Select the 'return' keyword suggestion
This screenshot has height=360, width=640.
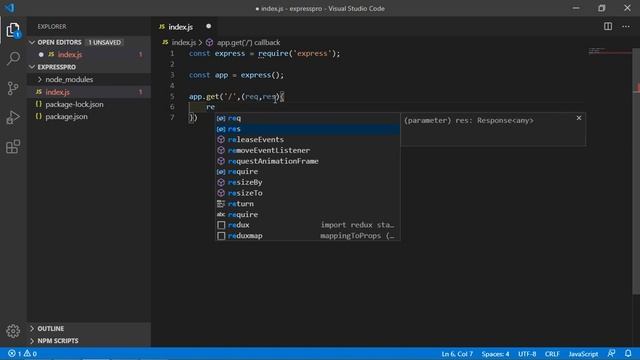pos(308,204)
